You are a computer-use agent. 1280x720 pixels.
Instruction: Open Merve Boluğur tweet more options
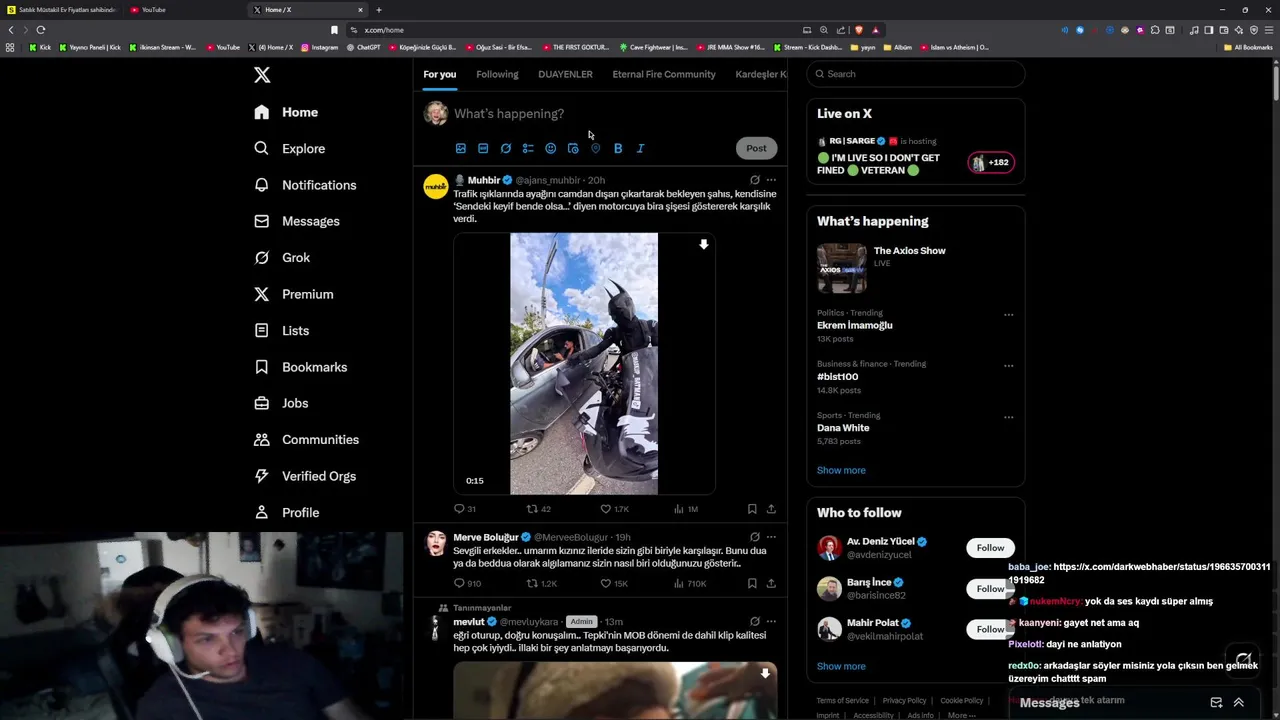pos(771,537)
